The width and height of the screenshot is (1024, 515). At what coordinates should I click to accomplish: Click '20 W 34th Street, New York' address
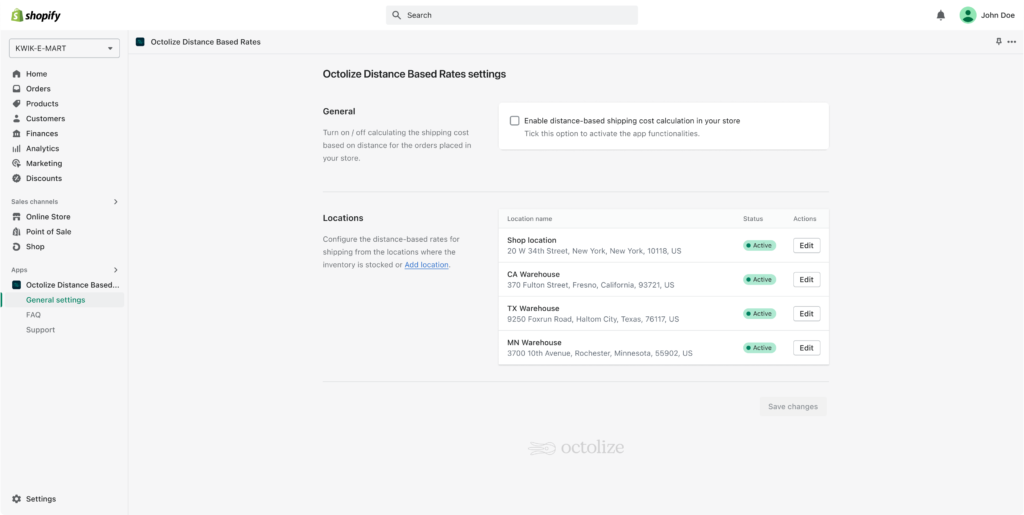594,251
